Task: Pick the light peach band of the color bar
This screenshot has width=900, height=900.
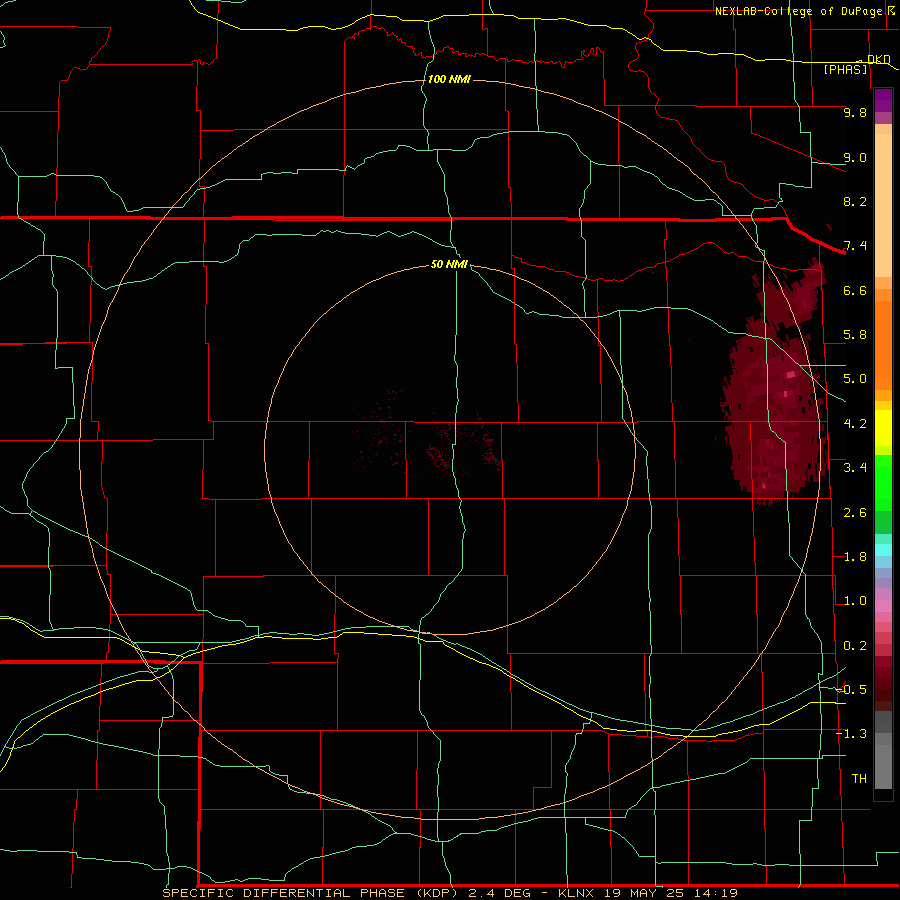Action: point(883,205)
